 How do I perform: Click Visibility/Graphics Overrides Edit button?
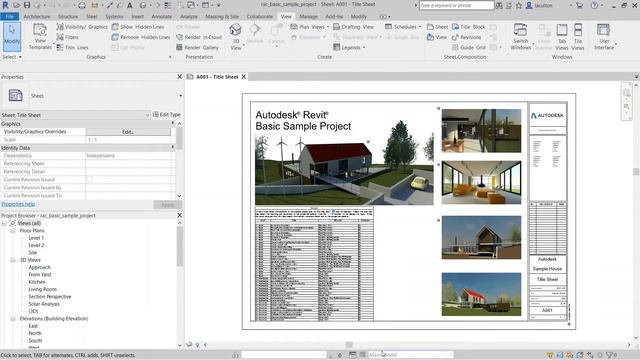pyautogui.click(x=128, y=132)
